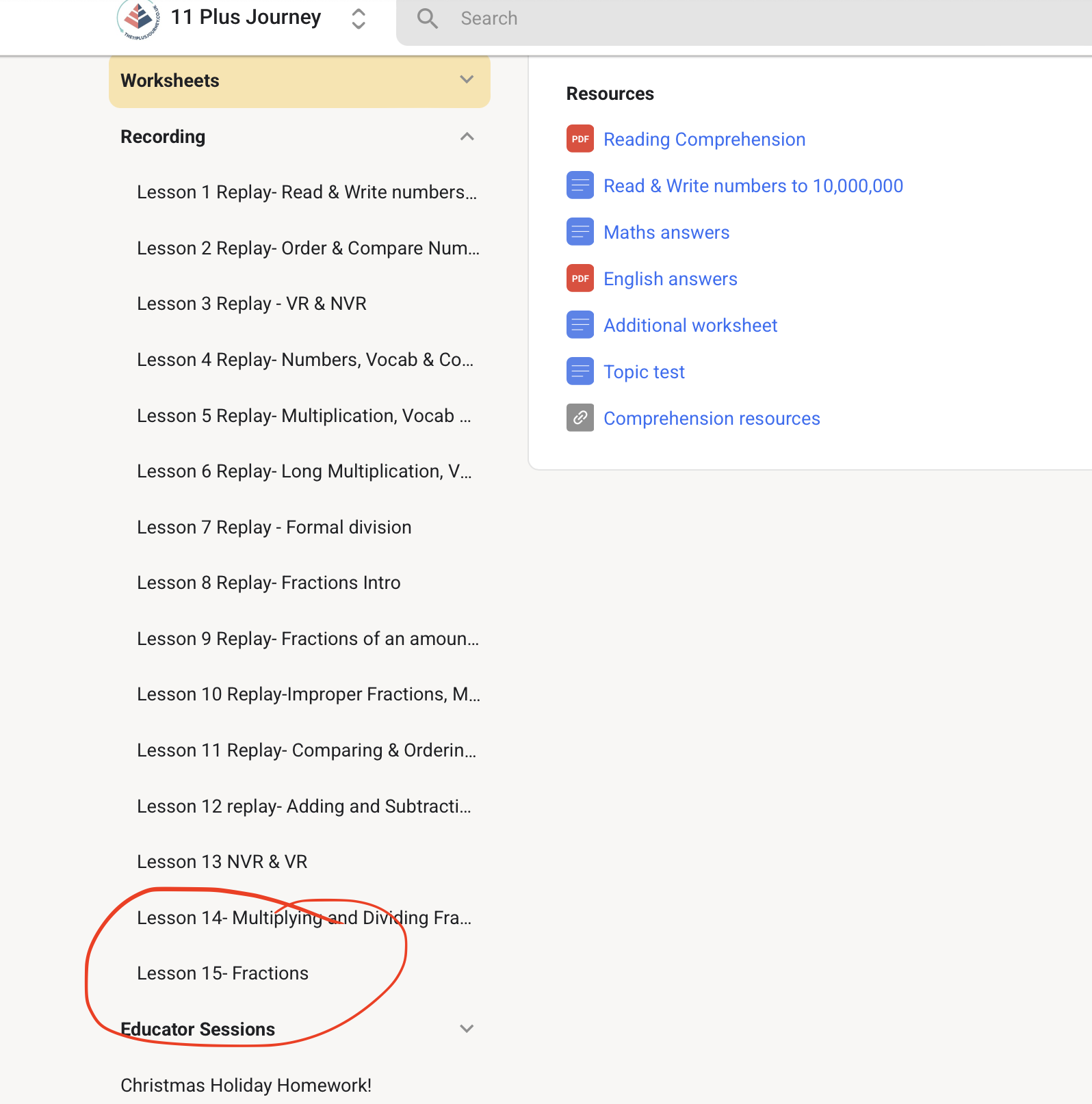Expand the Worksheets section chevron
The height and width of the screenshot is (1104, 1092).
(x=467, y=80)
